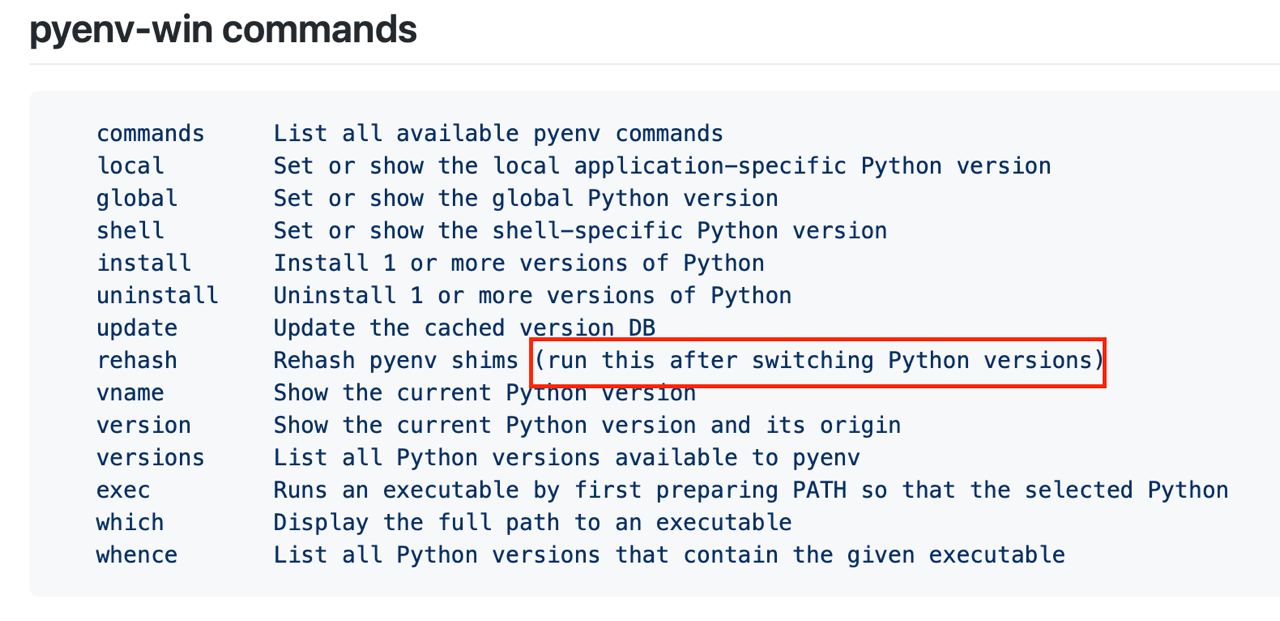Select the 'exec' command name

123,490
